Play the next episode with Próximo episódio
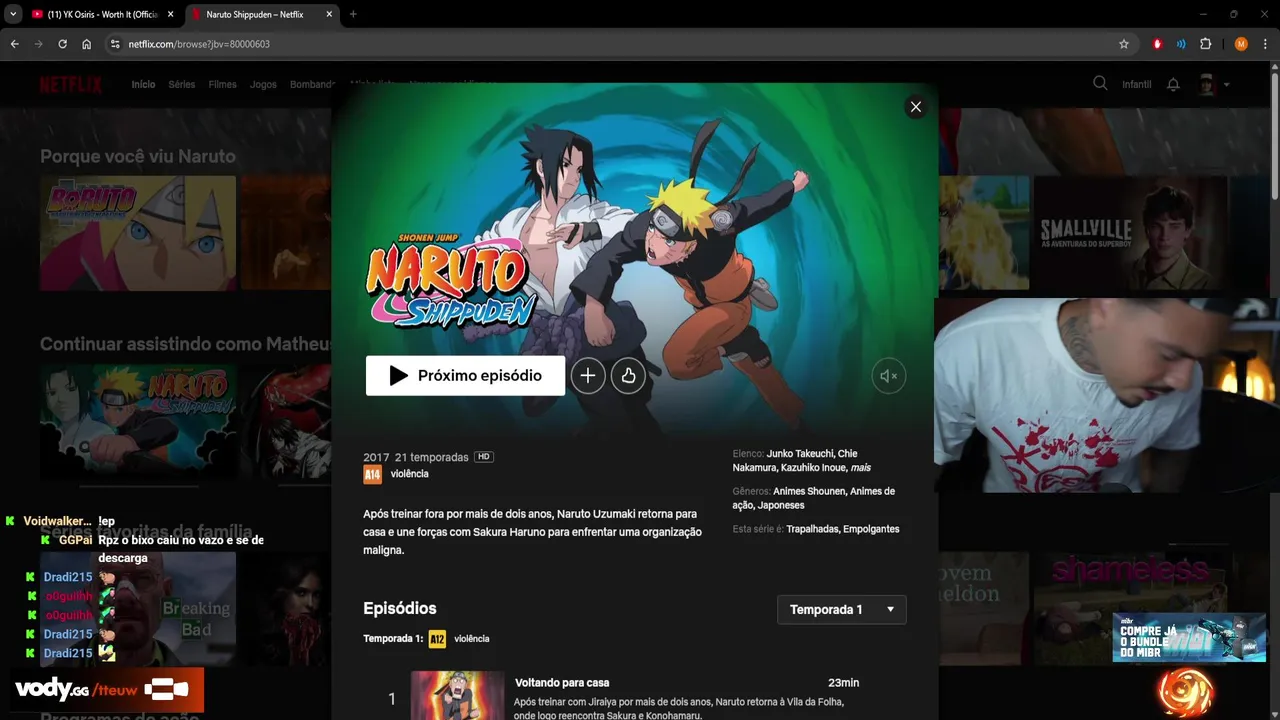The height and width of the screenshot is (720, 1280). [x=465, y=376]
